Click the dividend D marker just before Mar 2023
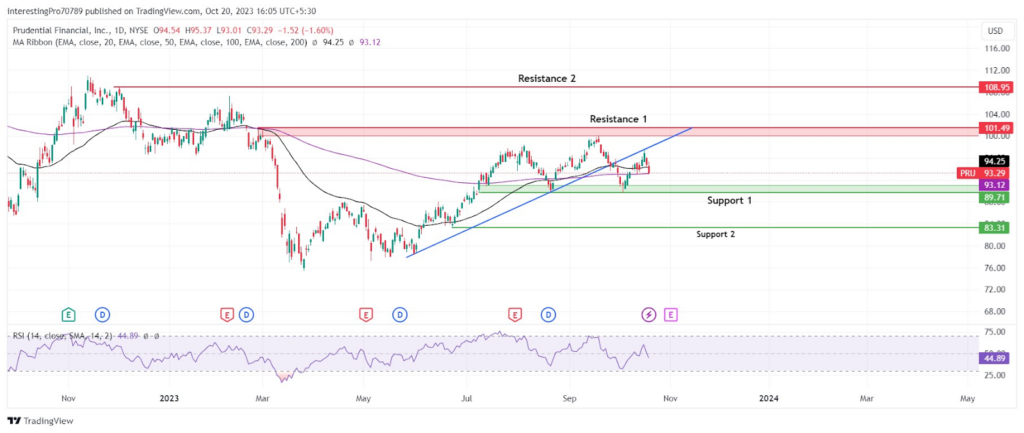This screenshot has width=1024, height=433. pyautogui.click(x=246, y=315)
